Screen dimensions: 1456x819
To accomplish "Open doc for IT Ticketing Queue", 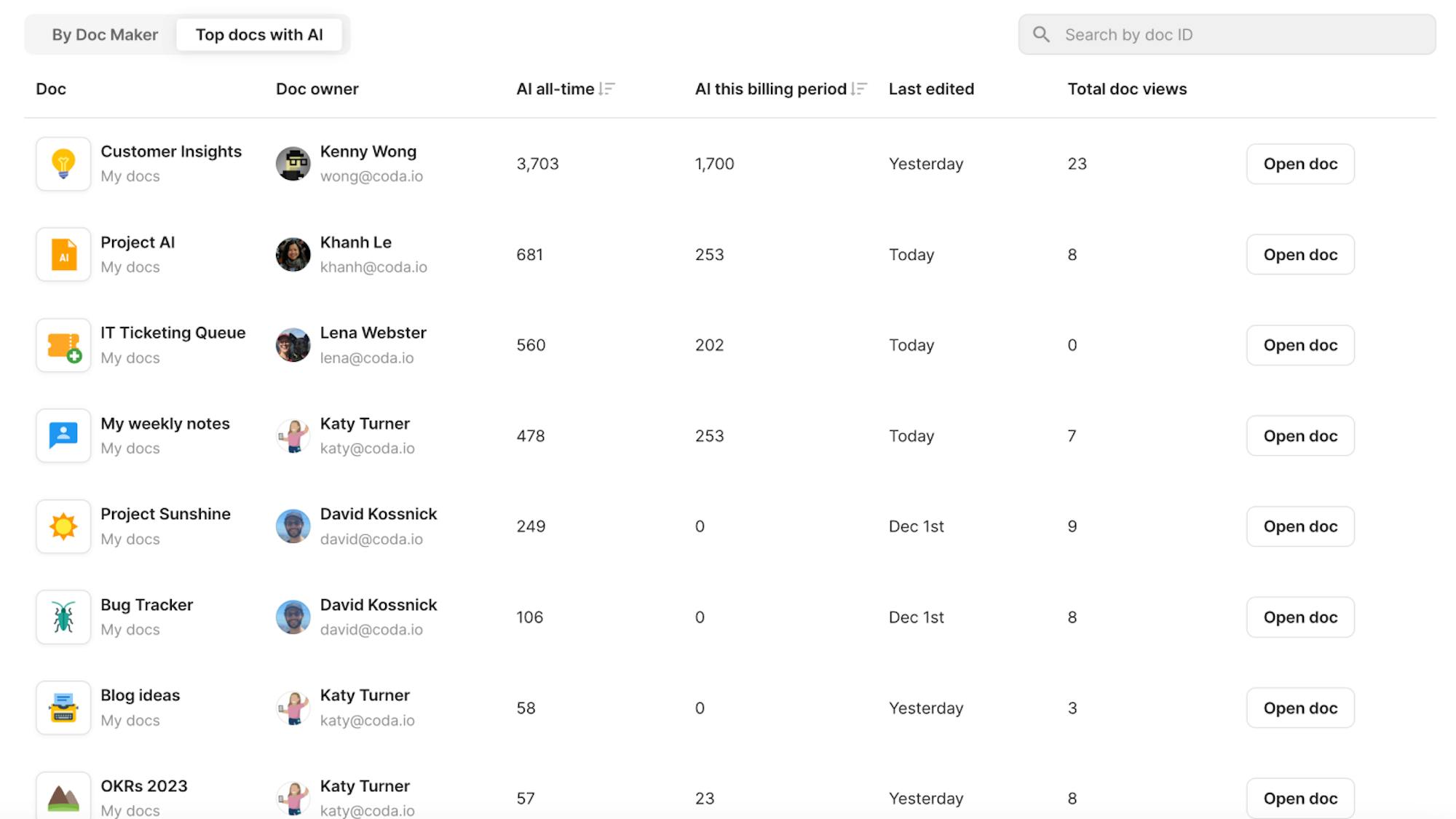I will click(1300, 345).
